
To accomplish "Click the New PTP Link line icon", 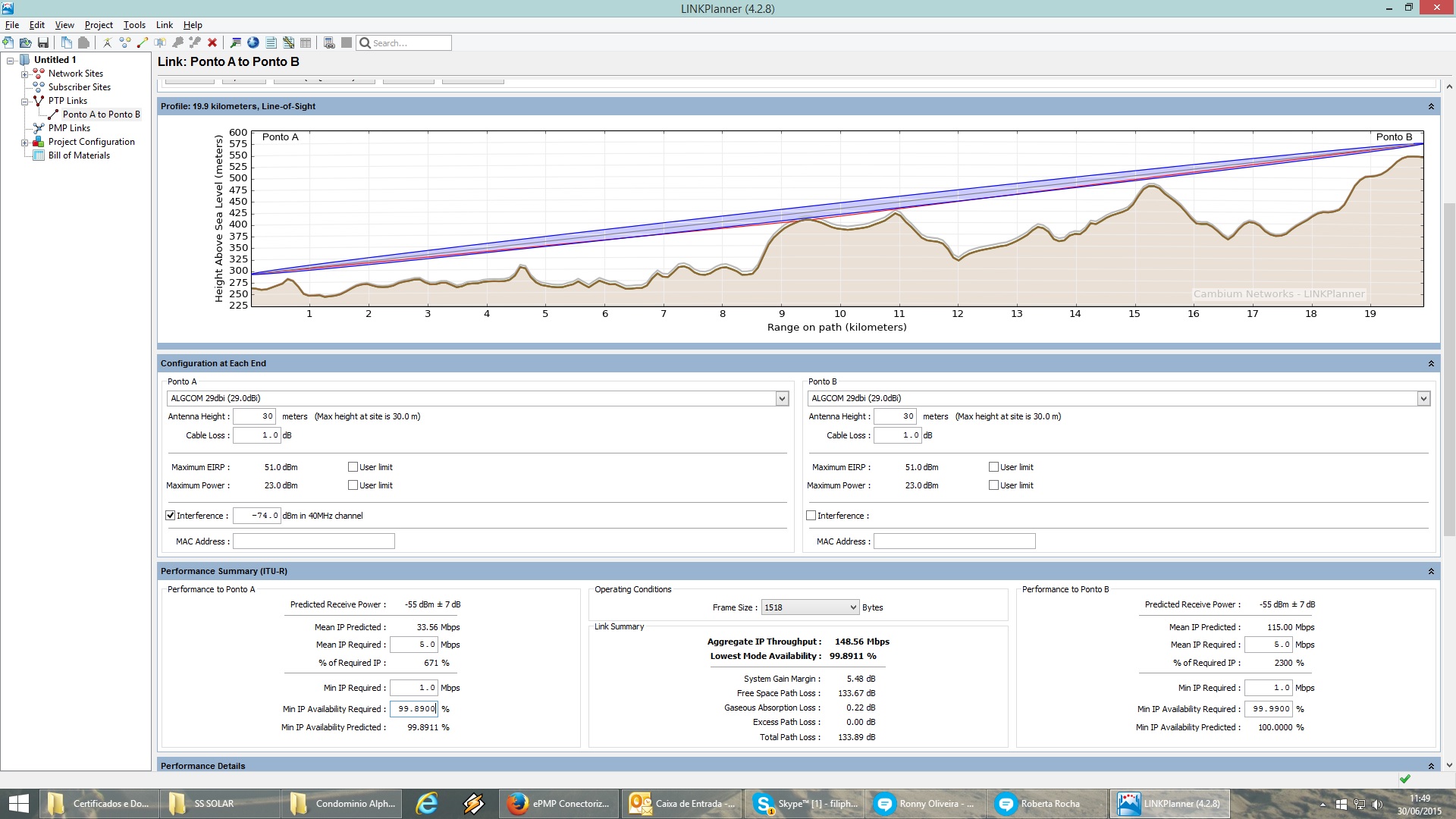I will point(142,42).
